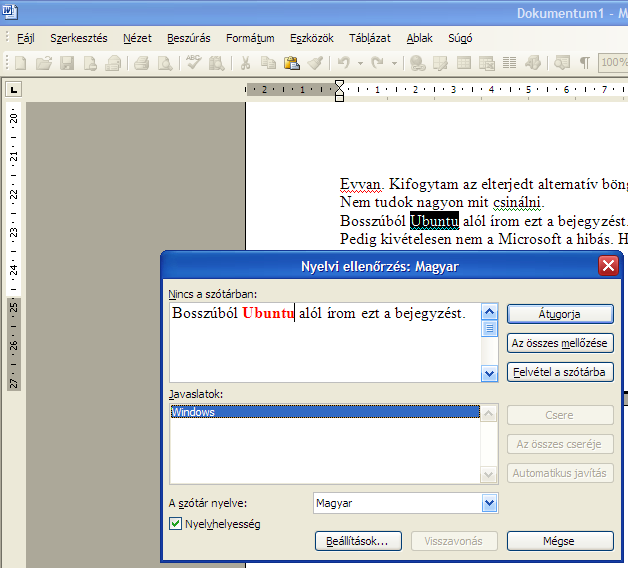
Task: Open the Redo history dropdown arrow
Action: [x=395, y=63]
